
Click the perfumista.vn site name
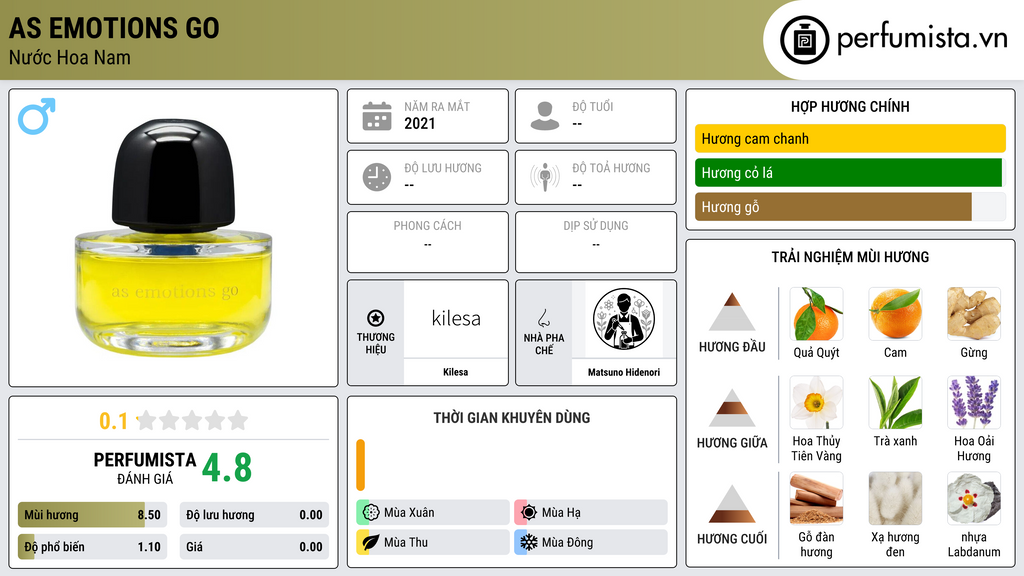pos(922,39)
